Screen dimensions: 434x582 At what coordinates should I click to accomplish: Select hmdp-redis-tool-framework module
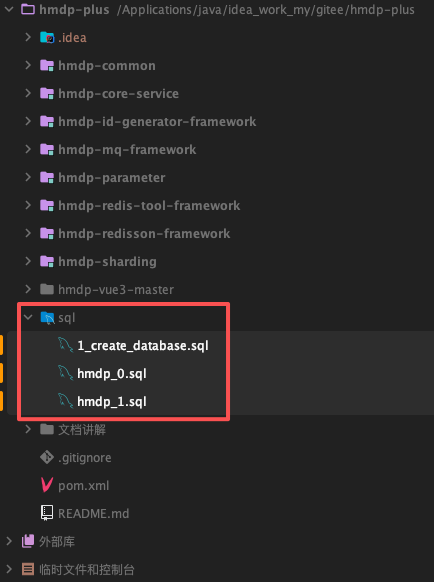pos(149,206)
